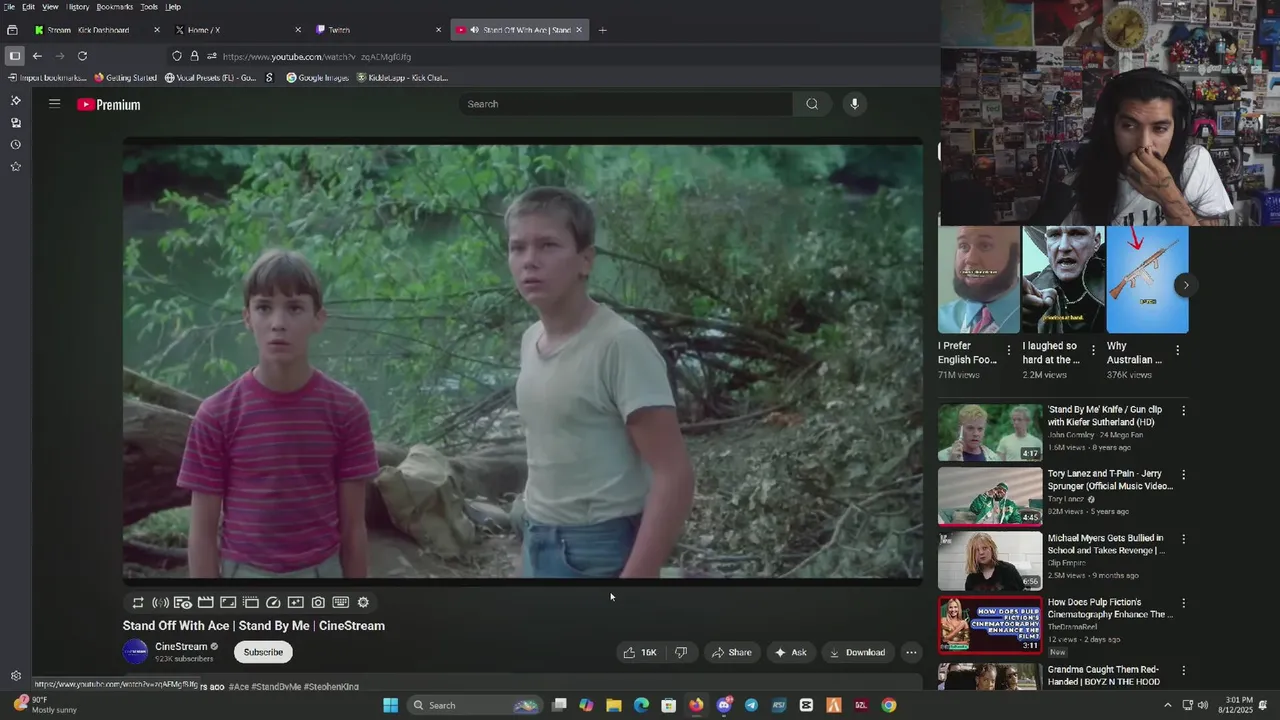Click the sound wave icon under the video

160,603
